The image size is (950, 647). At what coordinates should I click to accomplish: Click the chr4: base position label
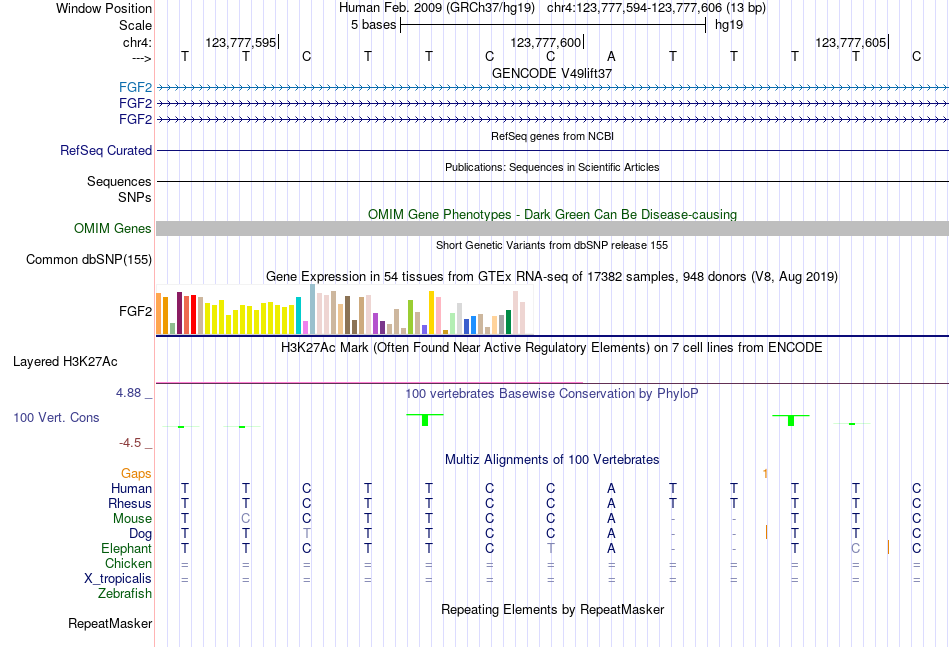(x=137, y=42)
